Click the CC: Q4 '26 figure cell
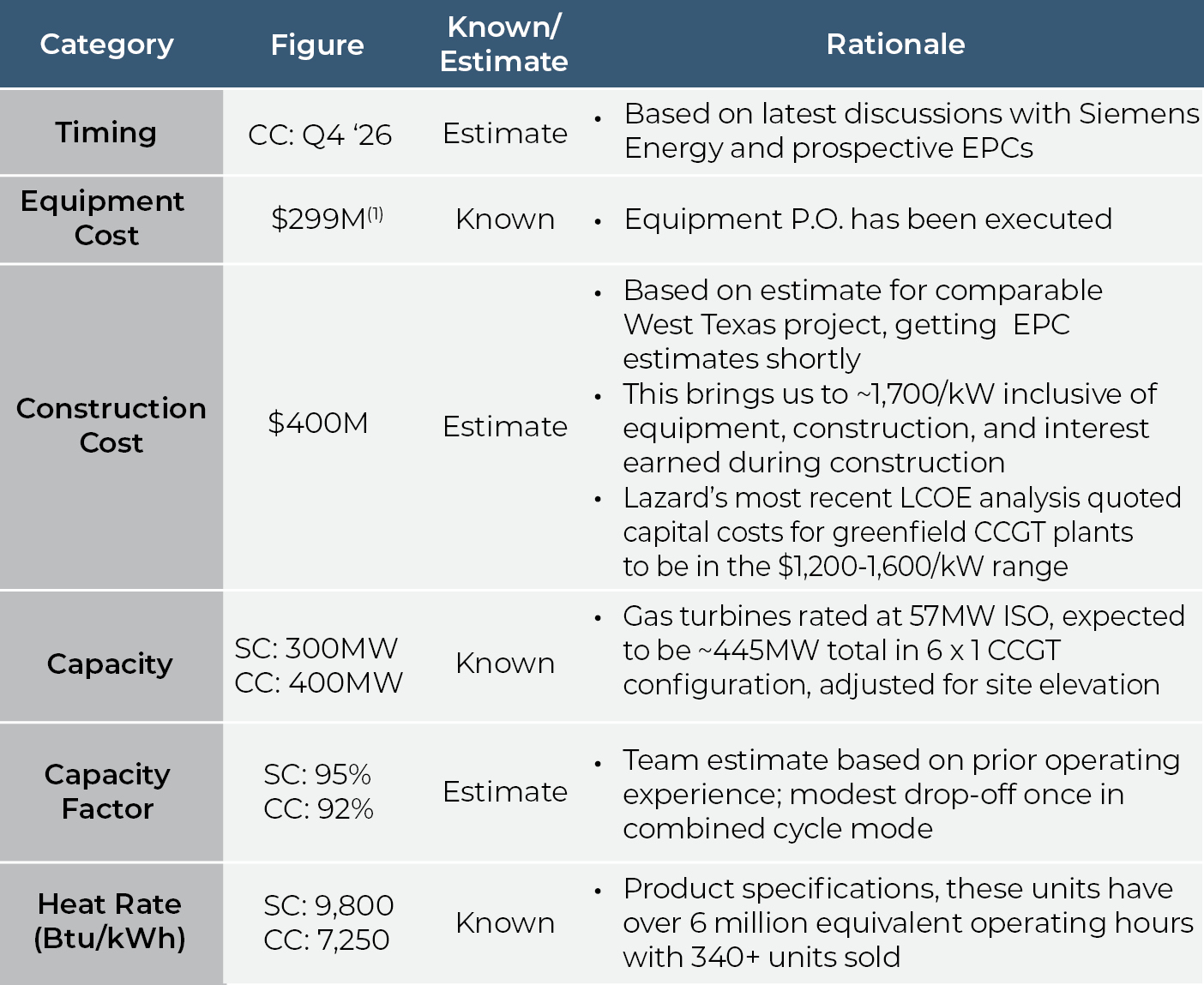This screenshot has width=1204, height=985. click(320, 135)
